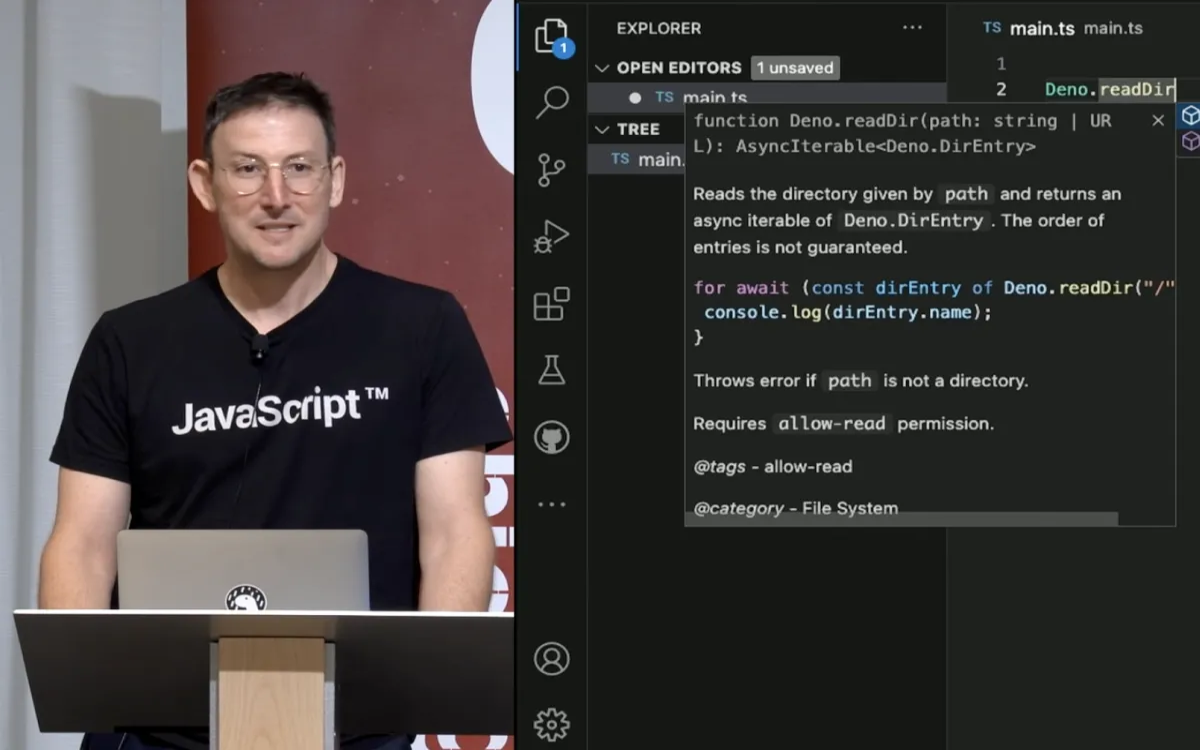Select main.ts under Open Editors

714,97
